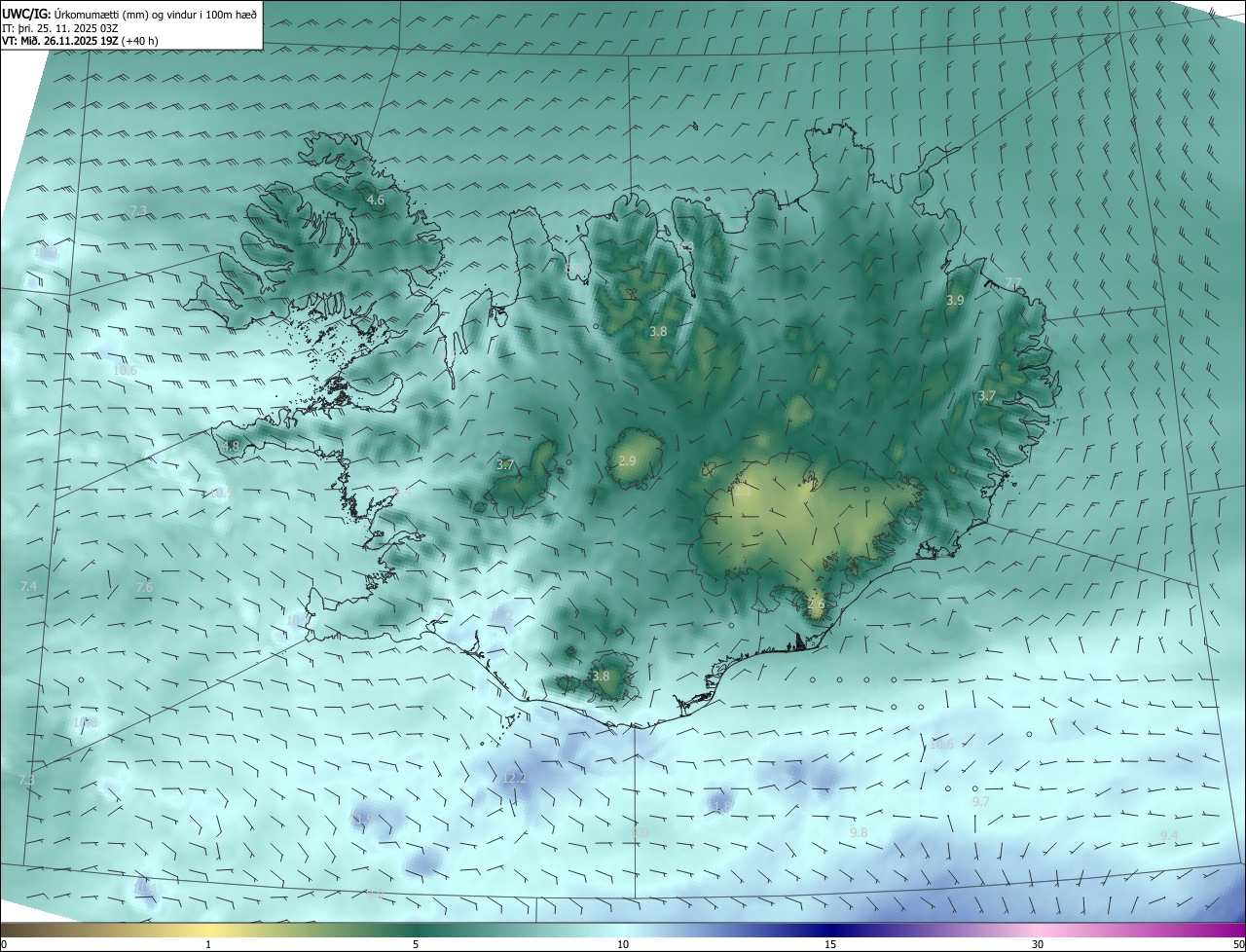Click the 7.6 value west of Reykjanes
Image resolution: width=1246 pixels, height=952 pixels.
(144, 588)
